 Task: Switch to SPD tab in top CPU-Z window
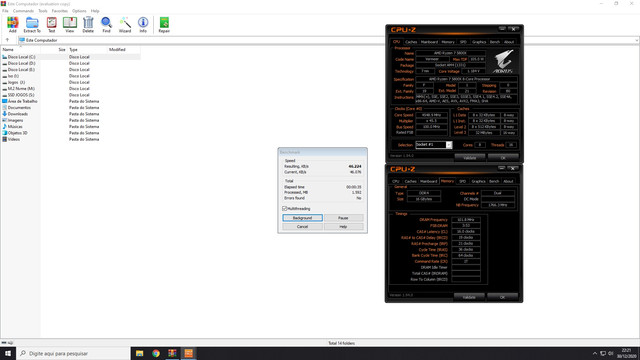[463, 42]
